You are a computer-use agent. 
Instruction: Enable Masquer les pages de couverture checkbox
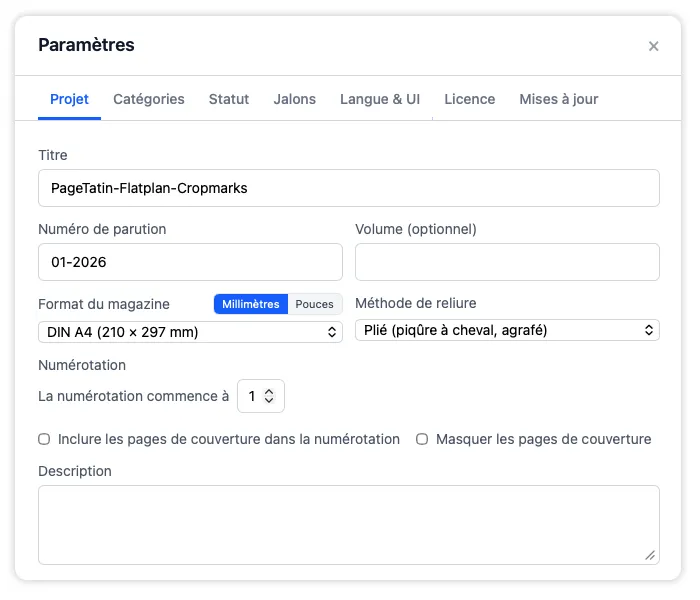[x=422, y=439]
